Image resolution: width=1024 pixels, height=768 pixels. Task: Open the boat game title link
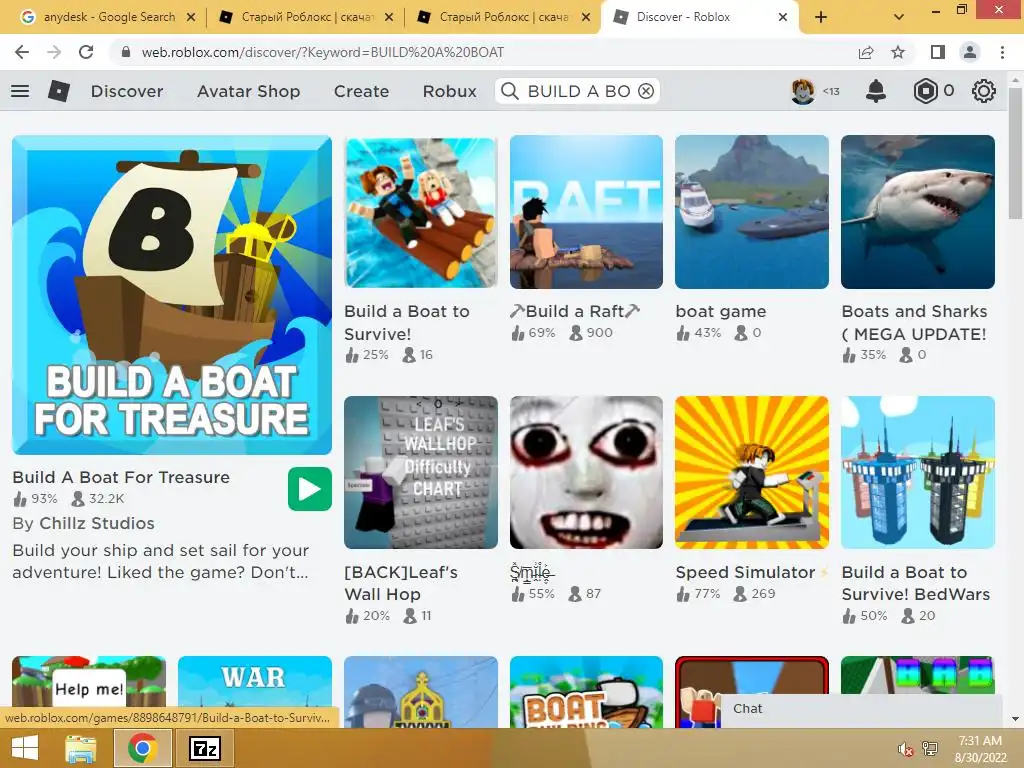point(720,312)
